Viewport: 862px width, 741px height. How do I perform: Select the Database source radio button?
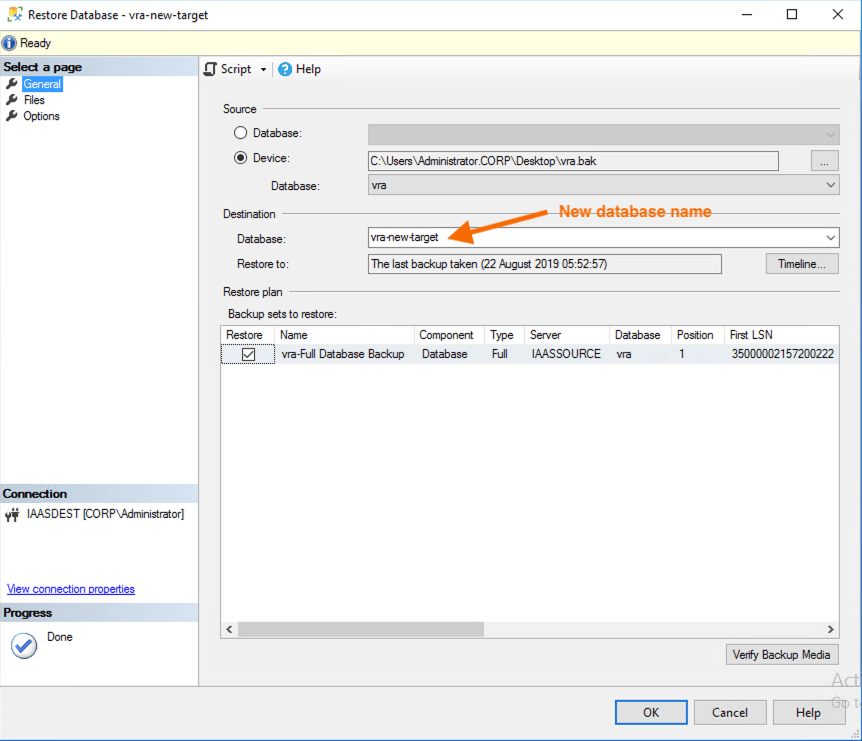[240, 133]
